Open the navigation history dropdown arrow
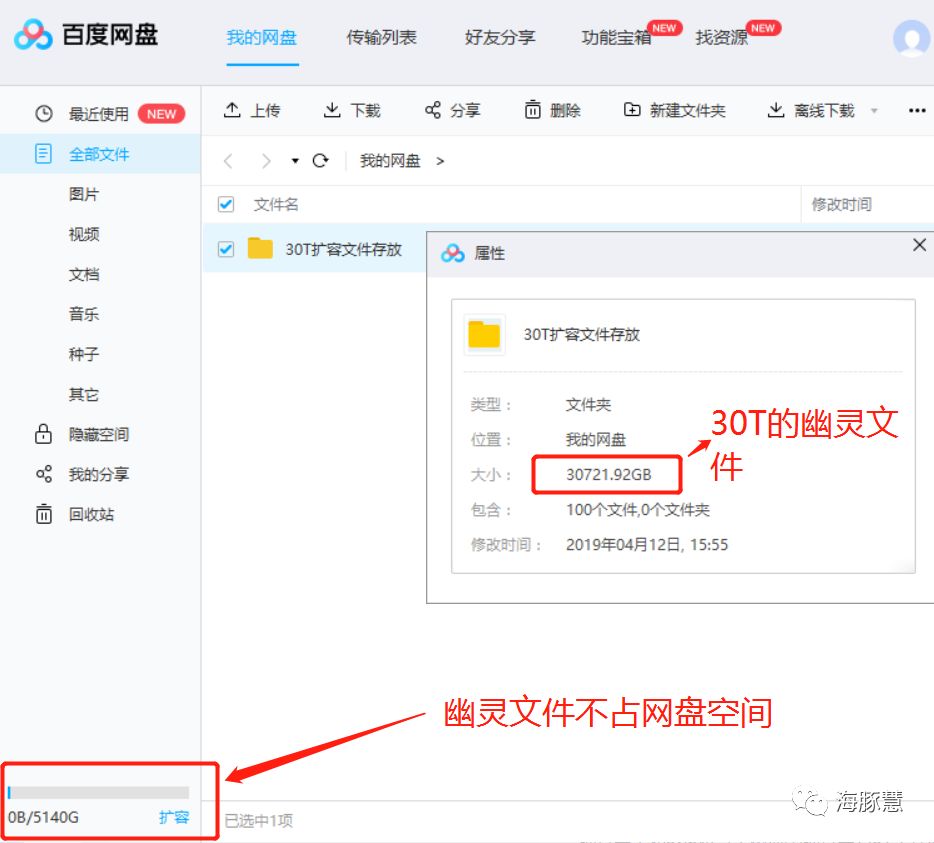The image size is (934, 843). [x=295, y=161]
